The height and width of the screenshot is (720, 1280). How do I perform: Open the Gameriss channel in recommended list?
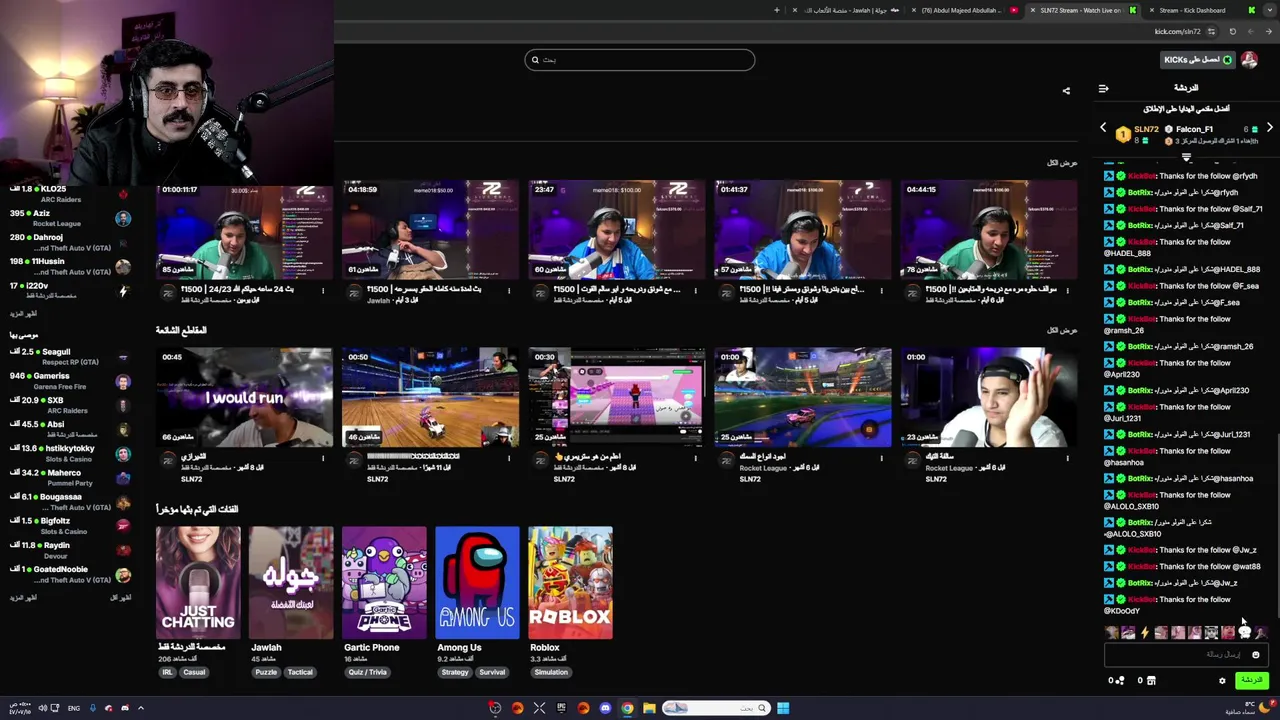pyautogui.click(x=70, y=381)
